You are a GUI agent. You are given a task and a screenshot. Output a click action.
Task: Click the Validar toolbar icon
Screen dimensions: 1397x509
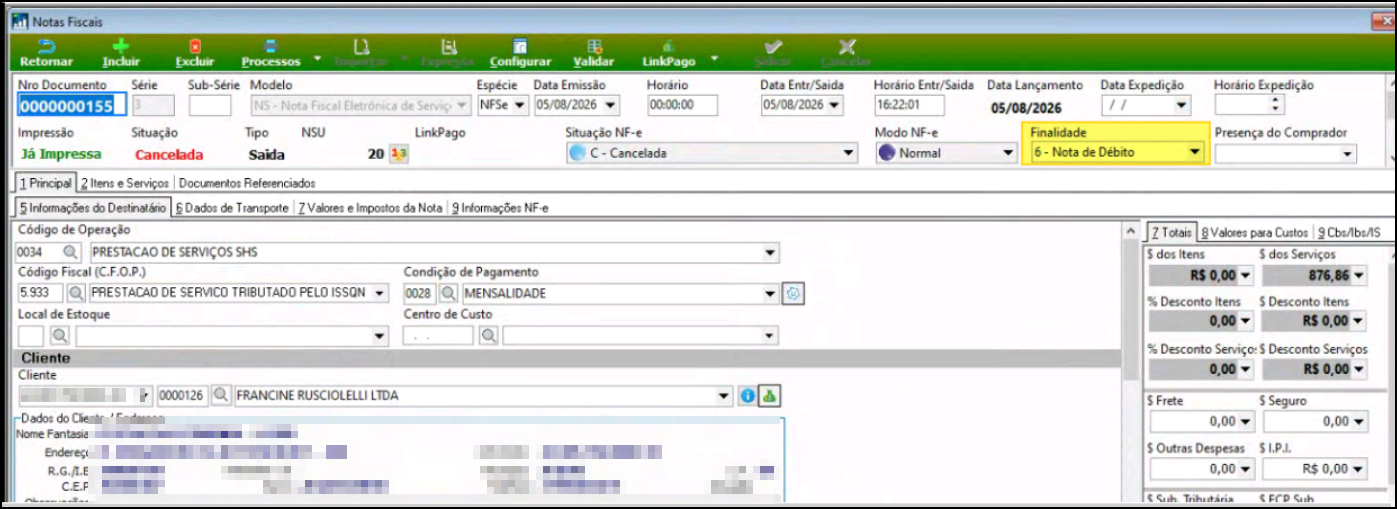594,46
